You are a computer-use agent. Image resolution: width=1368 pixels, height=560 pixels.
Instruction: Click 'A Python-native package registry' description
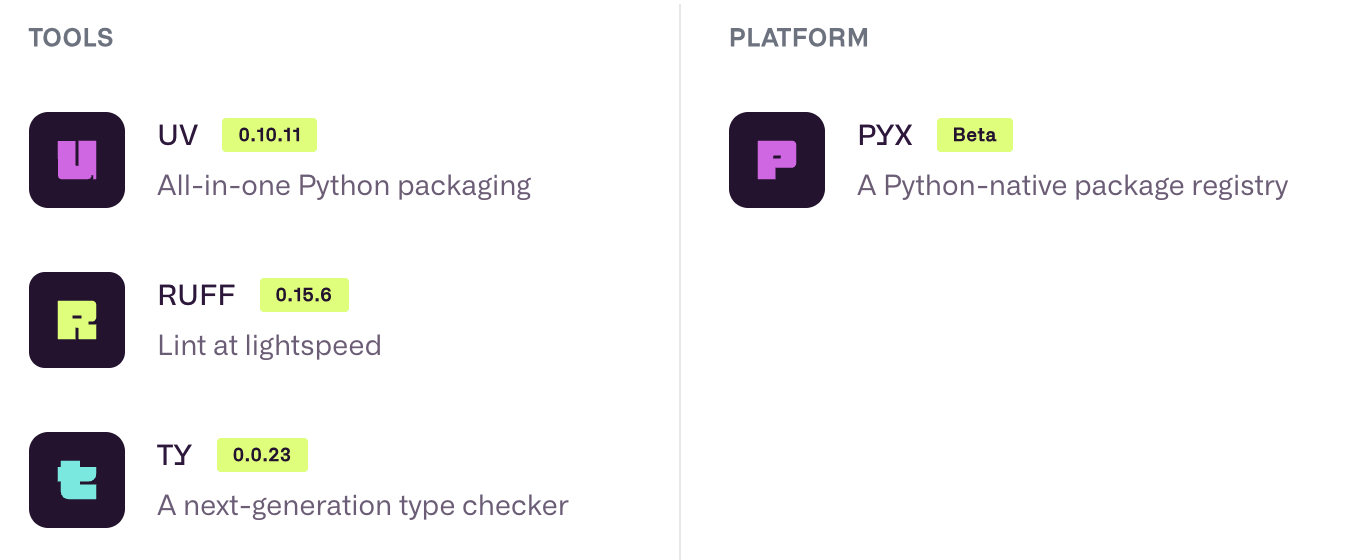pos(1072,186)
